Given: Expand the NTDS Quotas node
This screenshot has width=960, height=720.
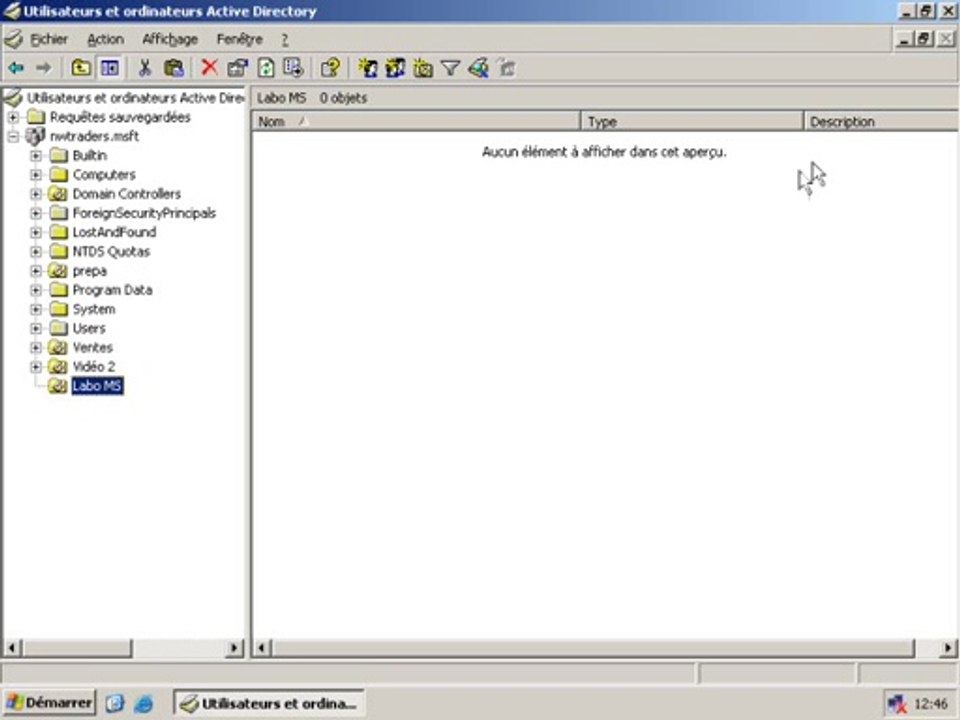Looking at the screenshot, I should pyautogui.click(x=36, y=252).
